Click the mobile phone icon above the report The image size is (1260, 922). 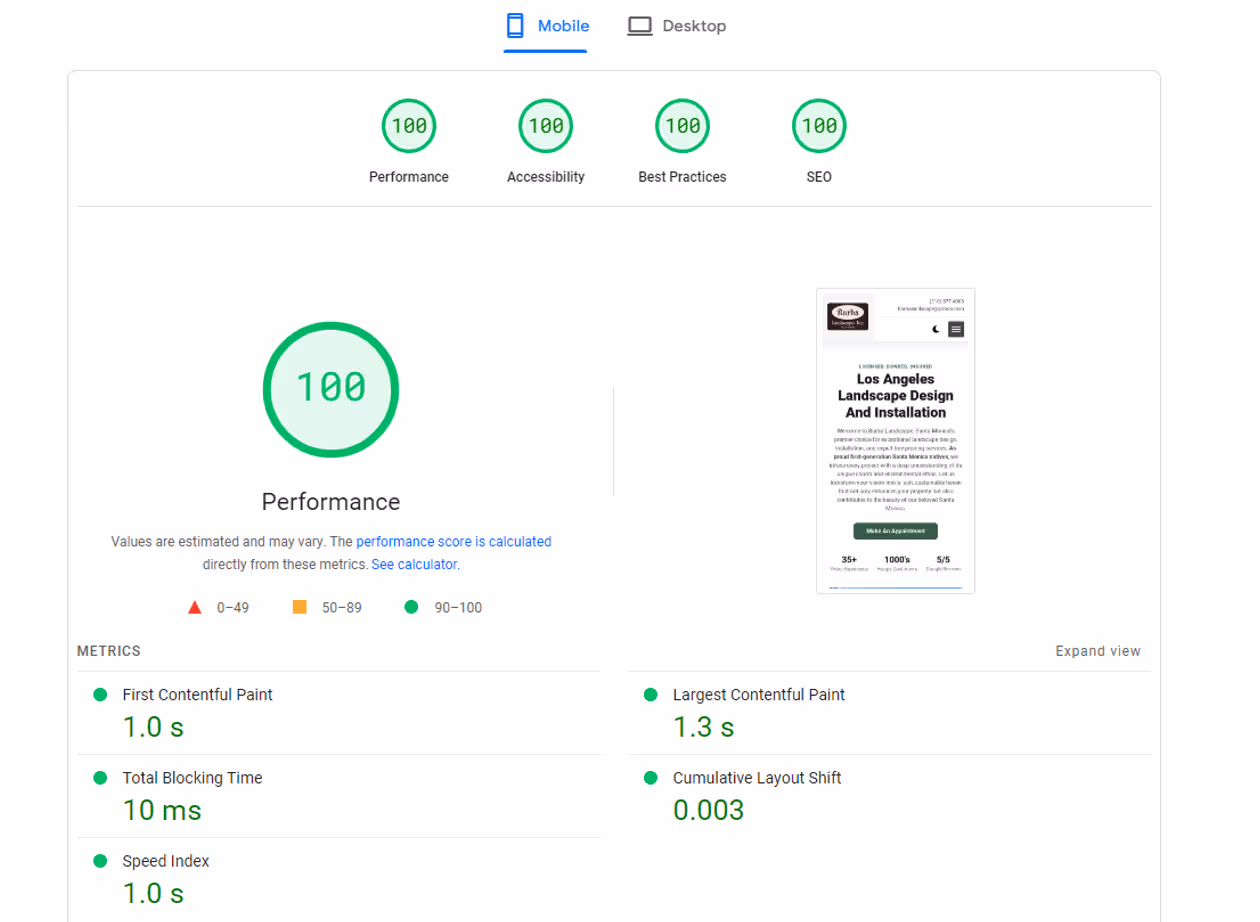click(514, 25)
